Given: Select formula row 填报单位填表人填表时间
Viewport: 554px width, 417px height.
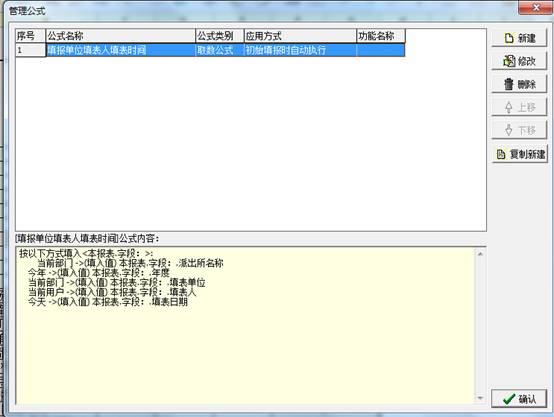Looking at the screenshot, I should pyautogui.click(x=210, y=50).
